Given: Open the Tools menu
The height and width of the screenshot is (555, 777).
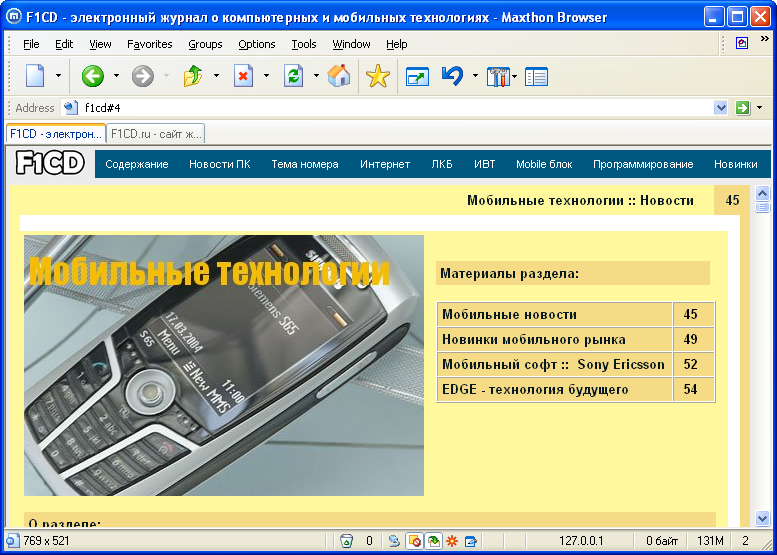Looking at the screenshot, I should pos(304,44).
